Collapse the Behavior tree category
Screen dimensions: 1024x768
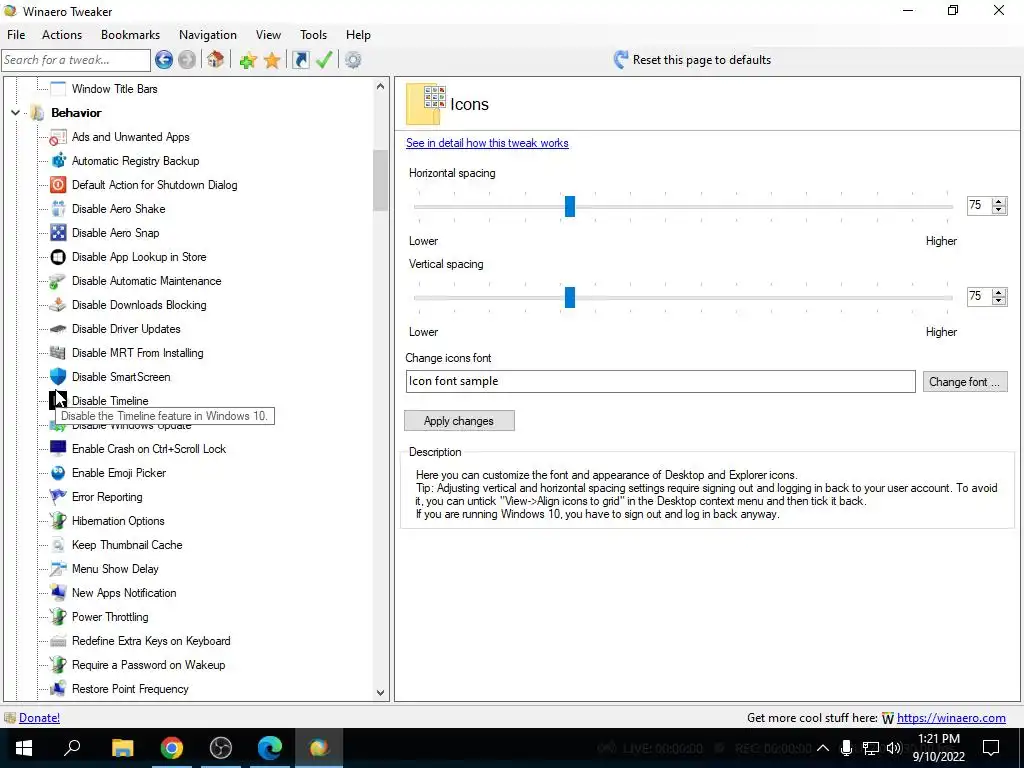(15, 113)
